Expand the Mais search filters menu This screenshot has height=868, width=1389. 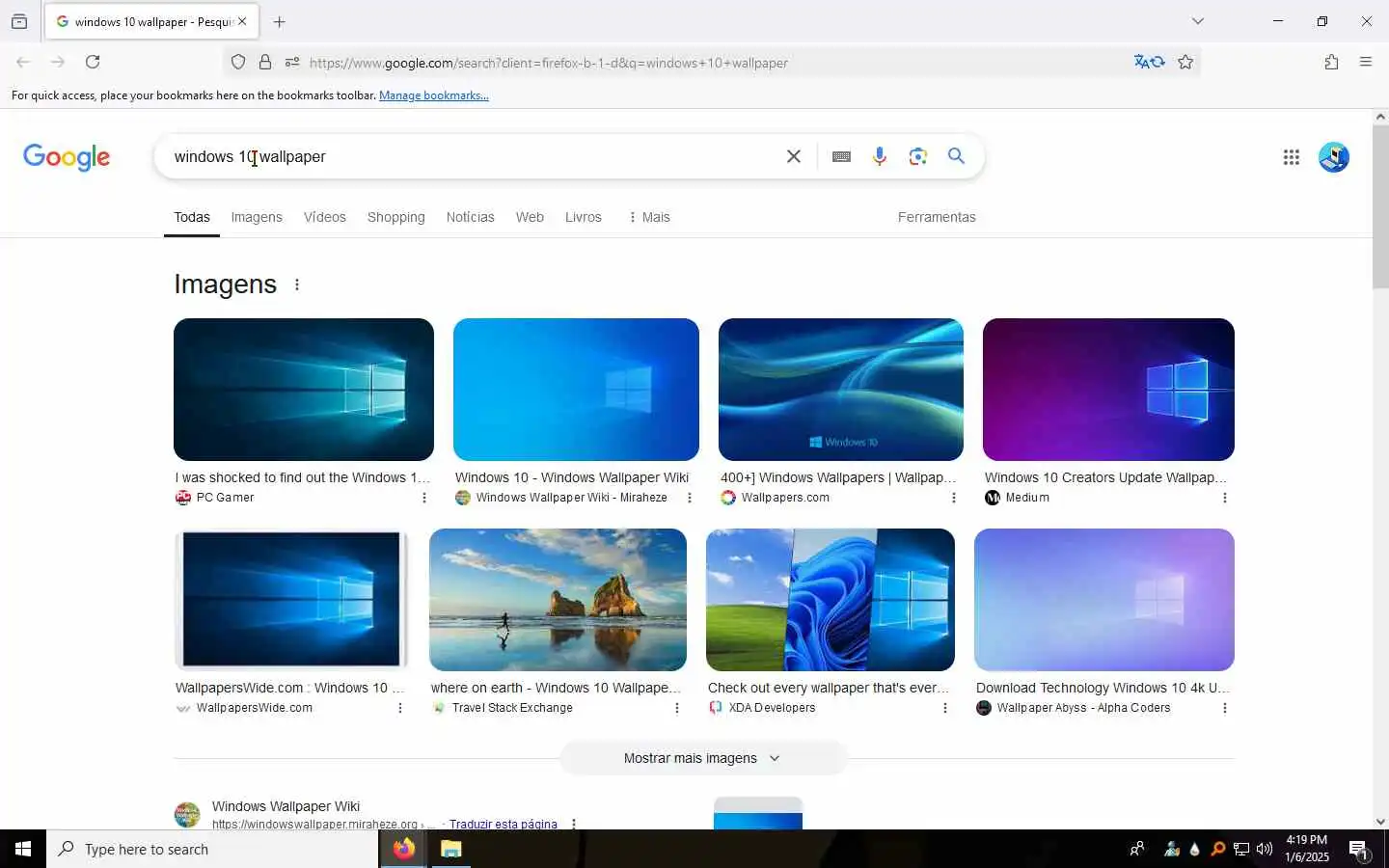click(x=649, y=217)
